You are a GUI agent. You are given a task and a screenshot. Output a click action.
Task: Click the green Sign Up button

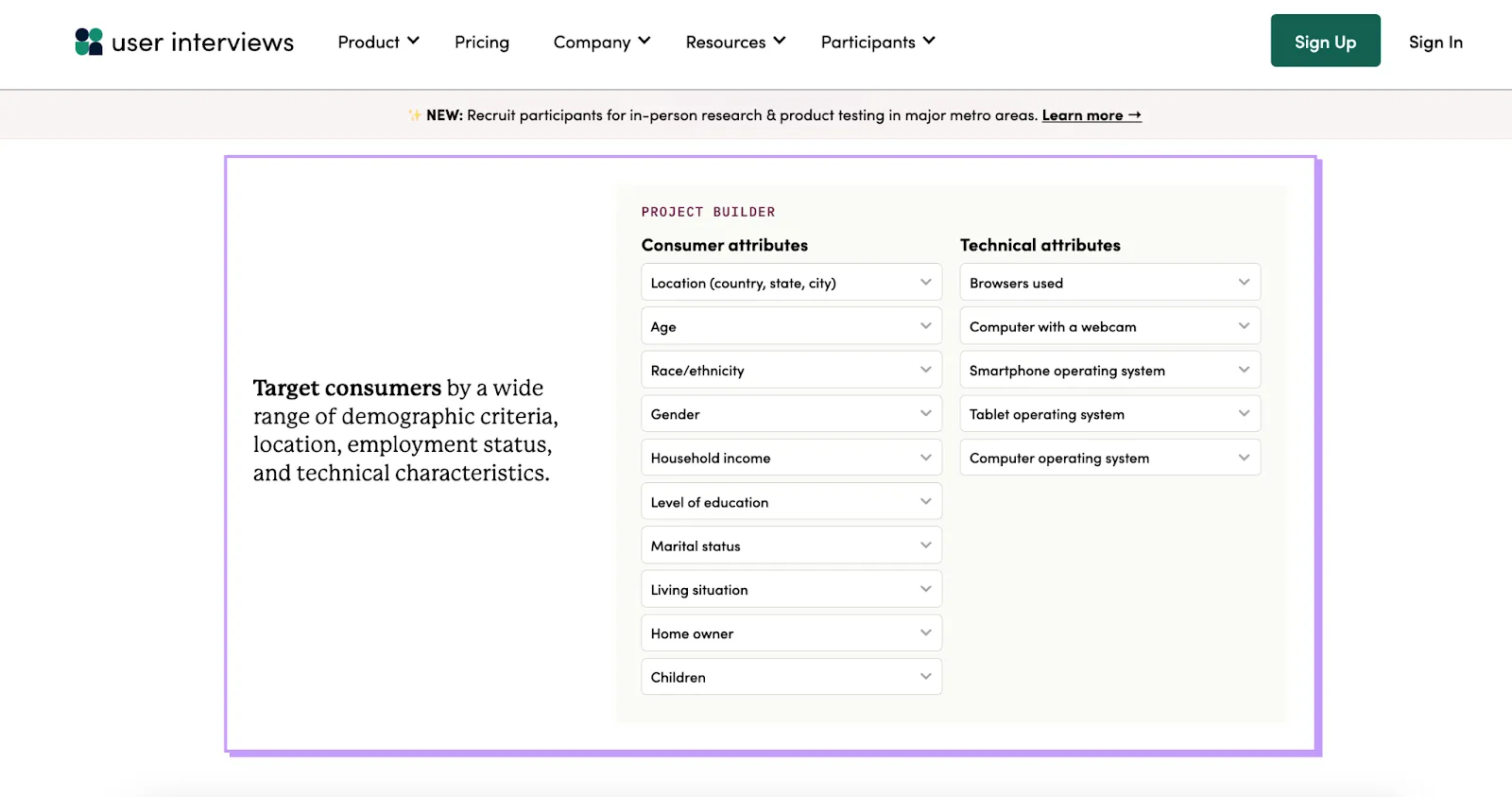(1325, 41)
